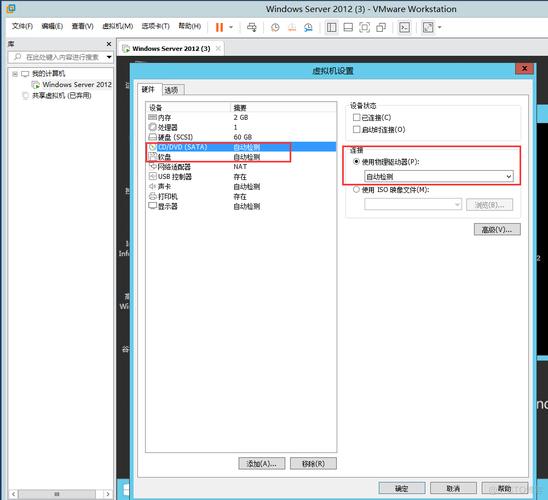Select the 显示器 device row

coord(241,206)
